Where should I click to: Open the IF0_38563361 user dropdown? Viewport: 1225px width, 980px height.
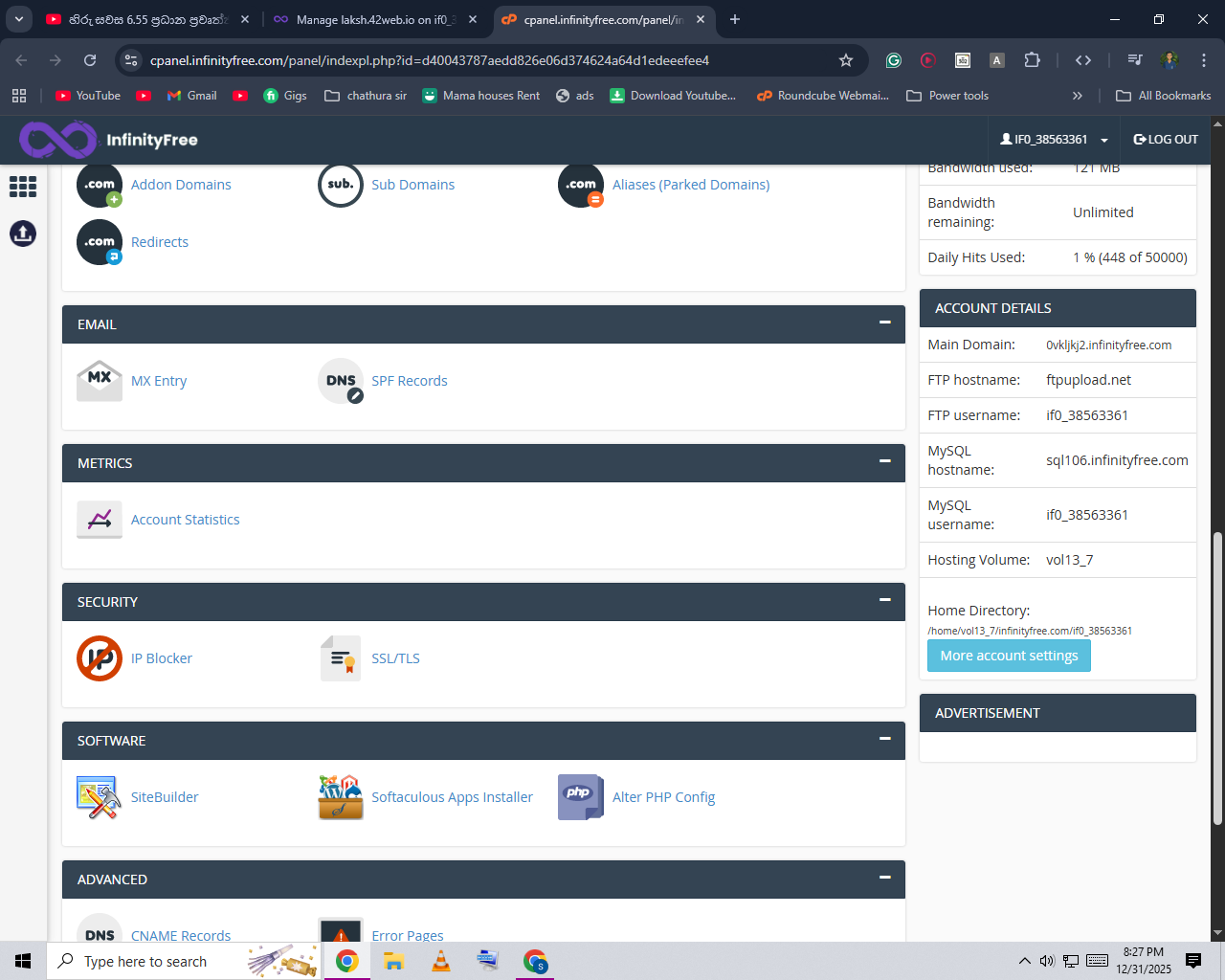(x=1054, y=140)
